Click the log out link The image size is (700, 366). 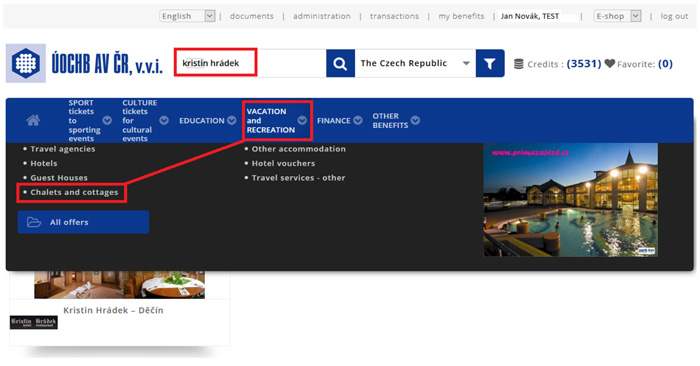pyautogui.click(x=674, y=16)
